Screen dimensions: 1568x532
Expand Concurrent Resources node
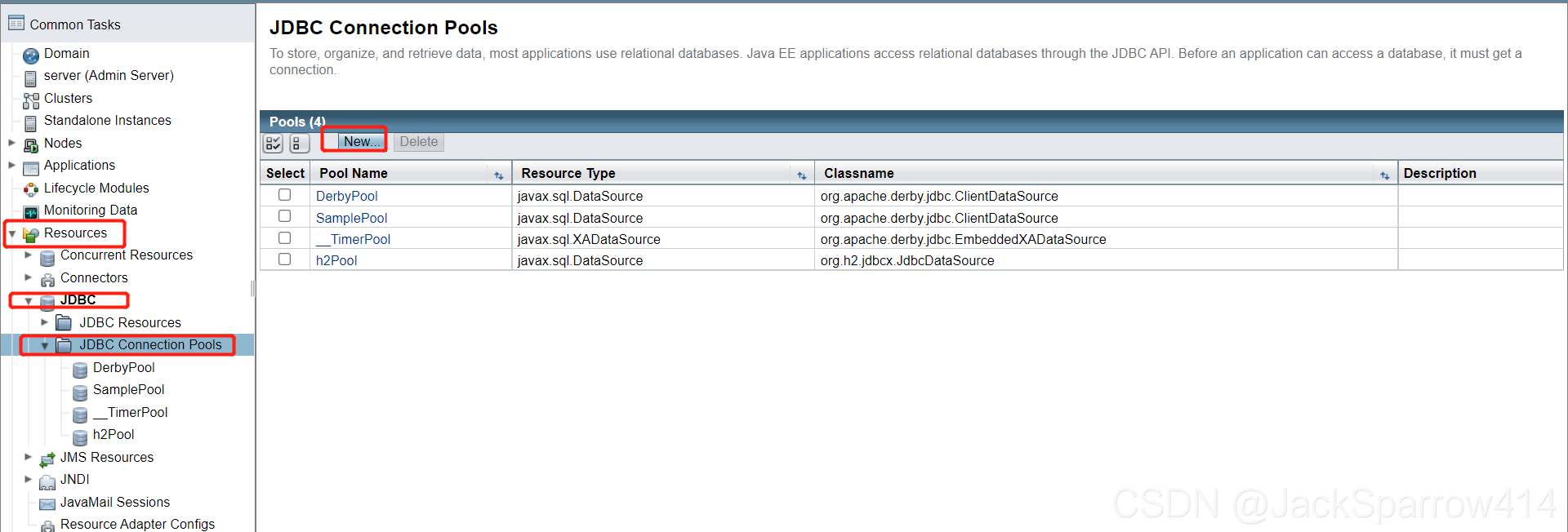28,255
